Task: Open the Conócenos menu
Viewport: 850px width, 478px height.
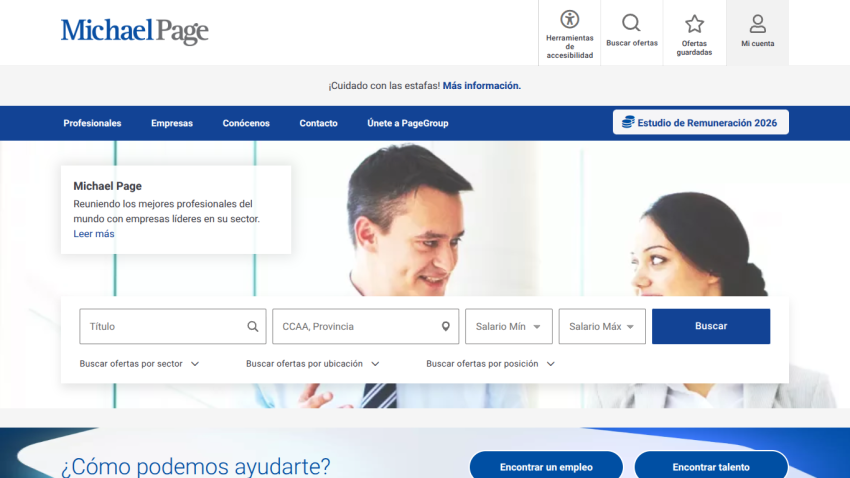Action: 246,123
